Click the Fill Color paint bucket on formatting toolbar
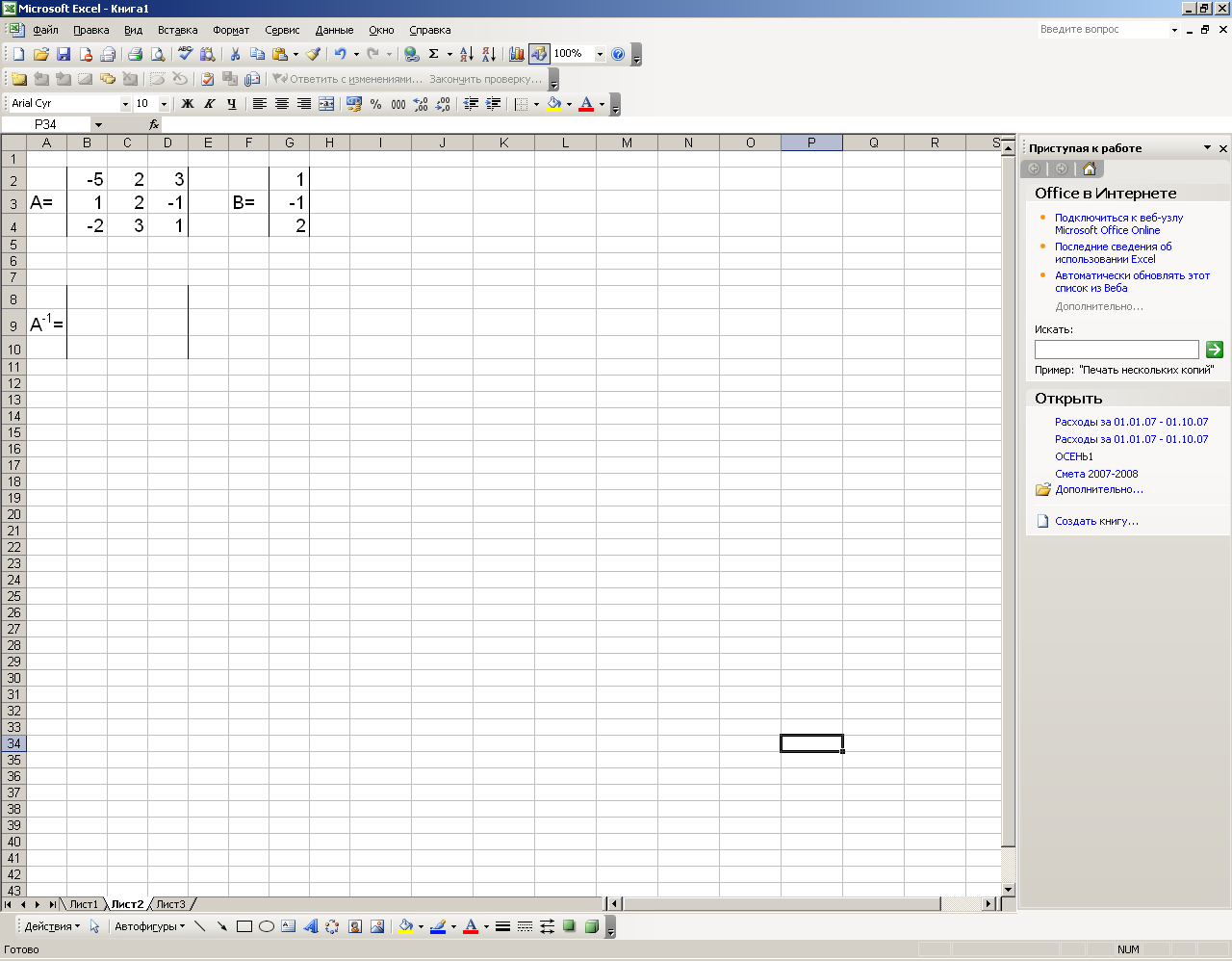Viewport: 1232px width, 961px height. point(553,104)
